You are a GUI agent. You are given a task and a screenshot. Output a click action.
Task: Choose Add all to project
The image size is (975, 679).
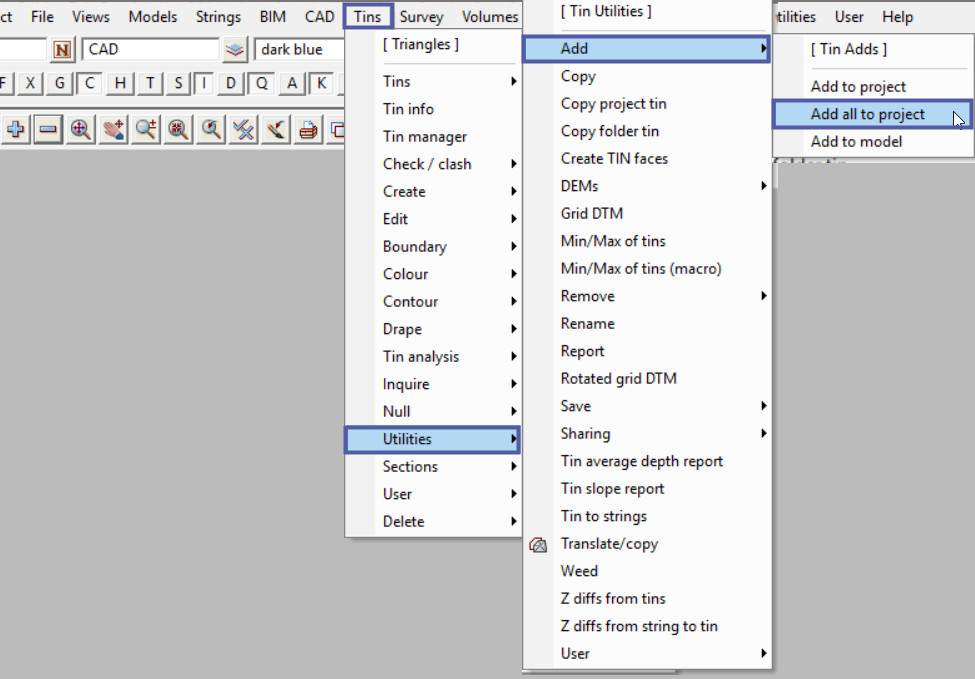point(867,114)
